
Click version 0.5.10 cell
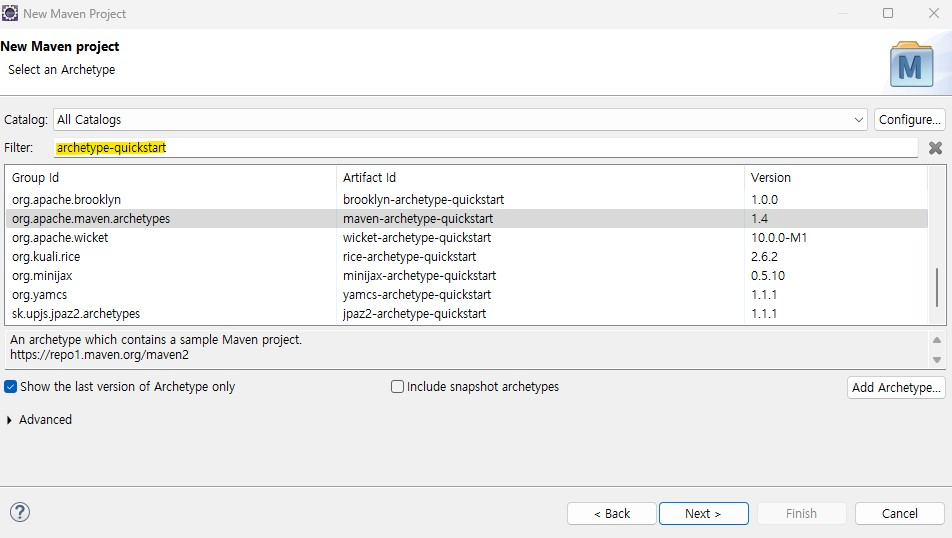pos(768,276)
